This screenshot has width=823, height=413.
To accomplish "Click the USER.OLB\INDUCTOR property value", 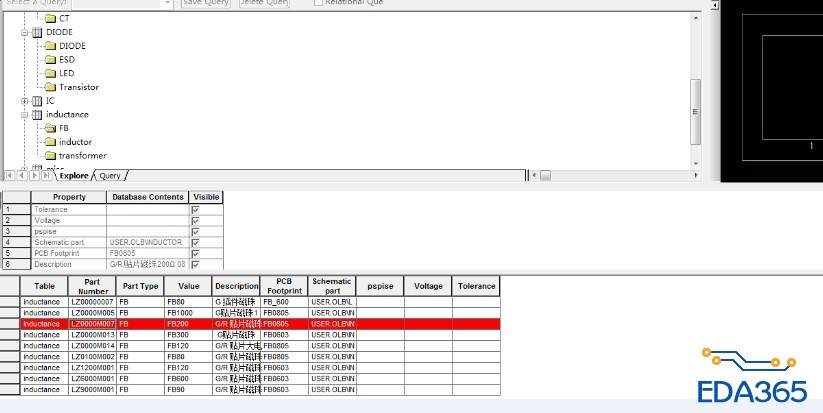I will click(x=147, y=243).
